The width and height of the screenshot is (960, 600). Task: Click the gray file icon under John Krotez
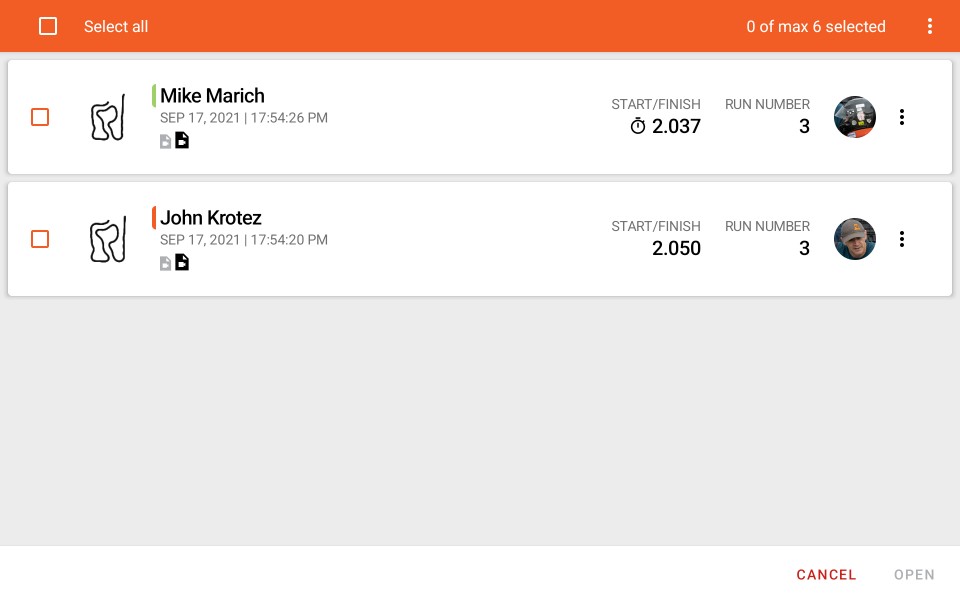(165, 264)
